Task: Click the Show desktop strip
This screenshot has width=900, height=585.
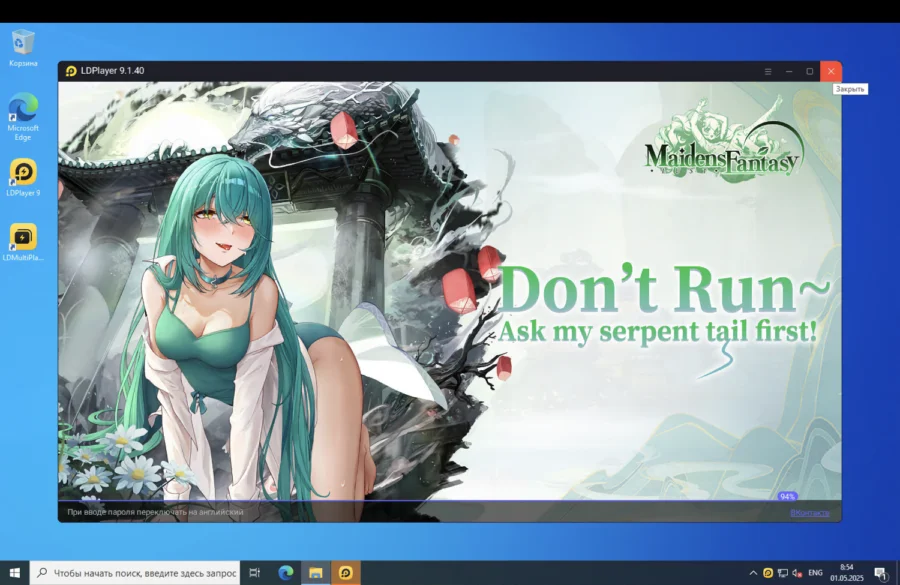Action: (x=898, y=572)
